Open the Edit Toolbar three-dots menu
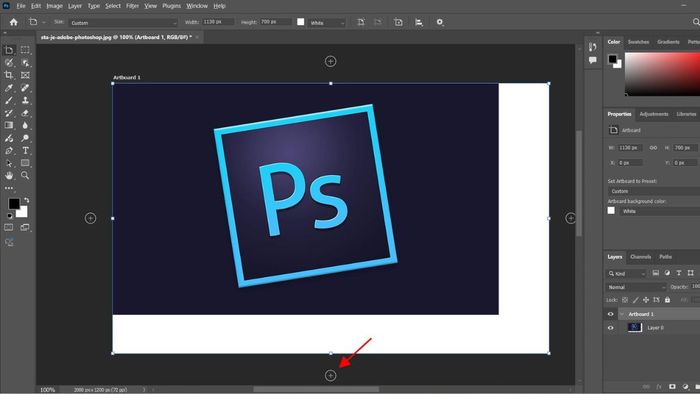The width and height of the screenshot is (700, 394). click(x=9, y=188)
